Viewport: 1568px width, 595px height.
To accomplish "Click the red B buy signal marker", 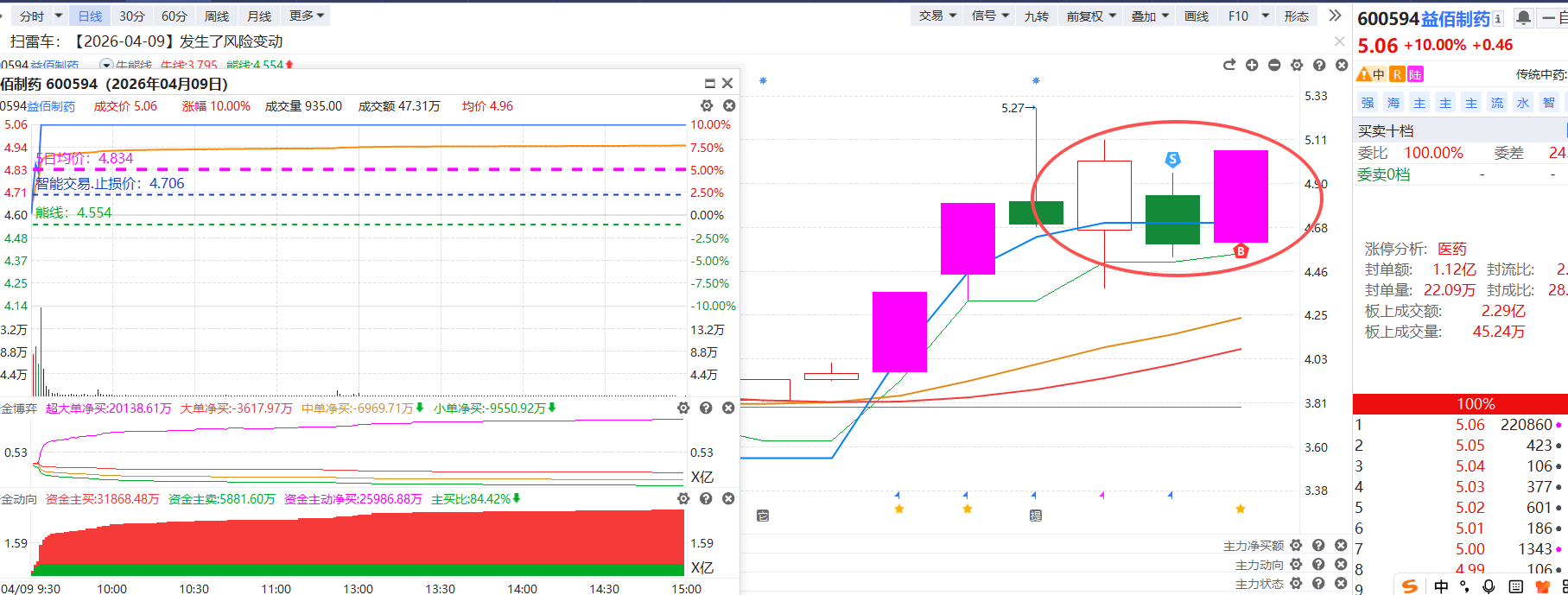I will (1241, 251).
